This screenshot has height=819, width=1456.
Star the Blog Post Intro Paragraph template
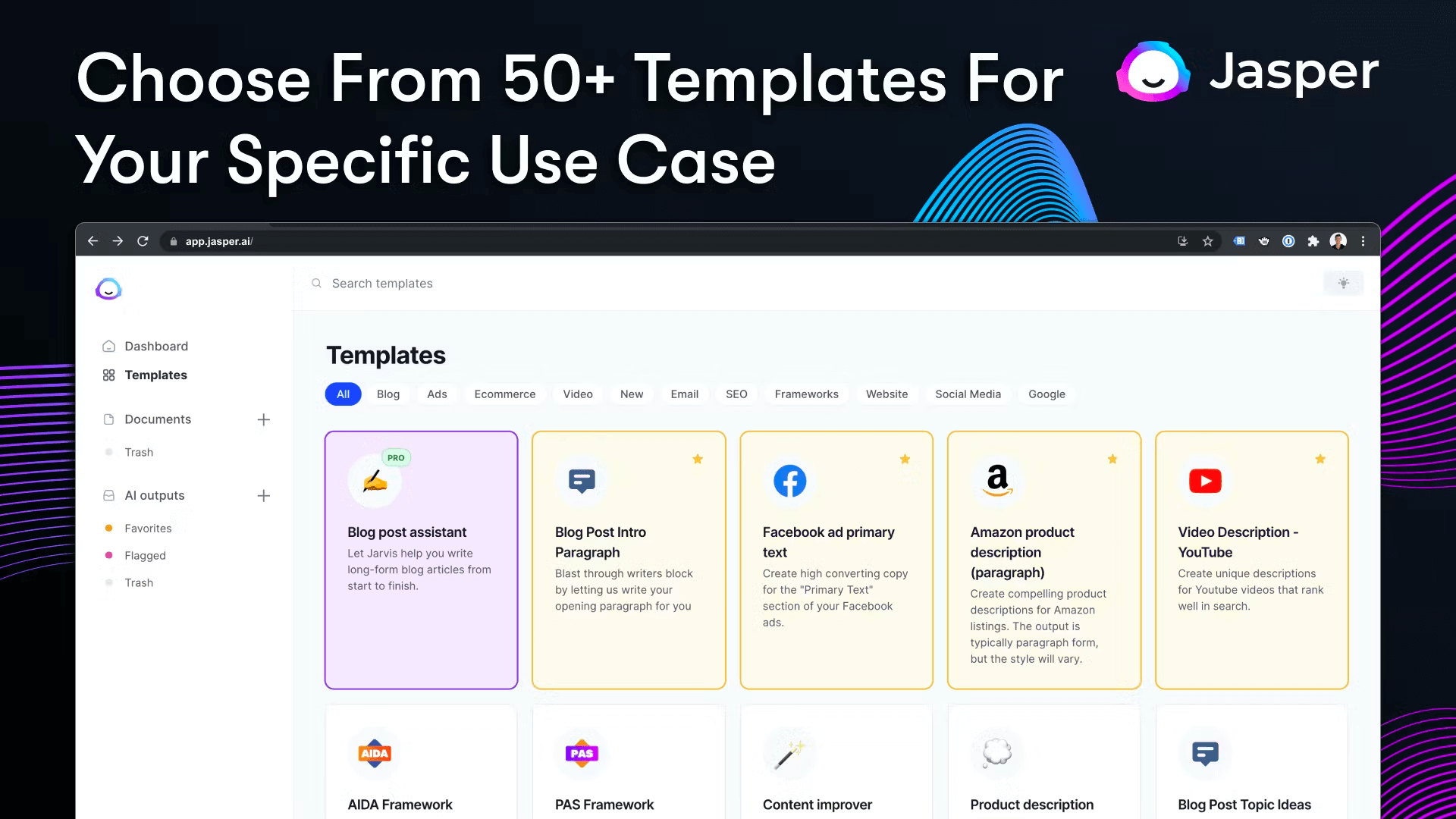(697, 458)
